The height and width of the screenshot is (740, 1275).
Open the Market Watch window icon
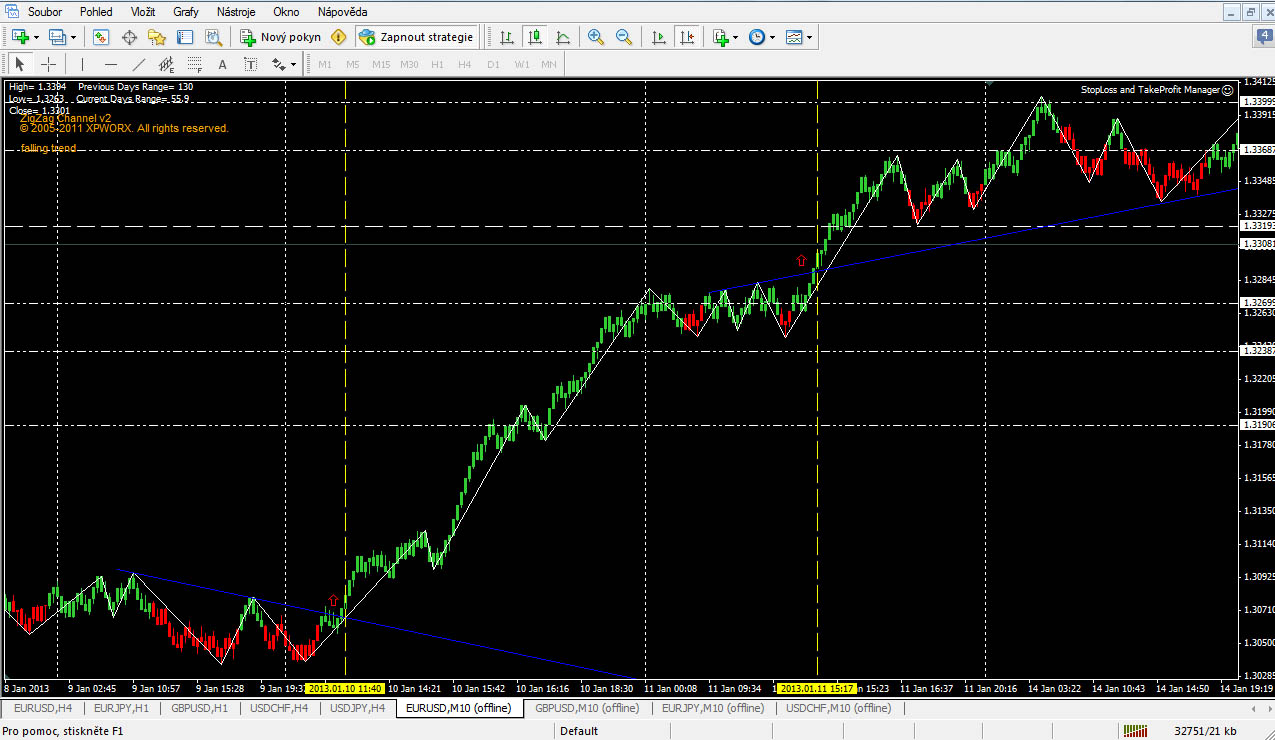point(101,37)
